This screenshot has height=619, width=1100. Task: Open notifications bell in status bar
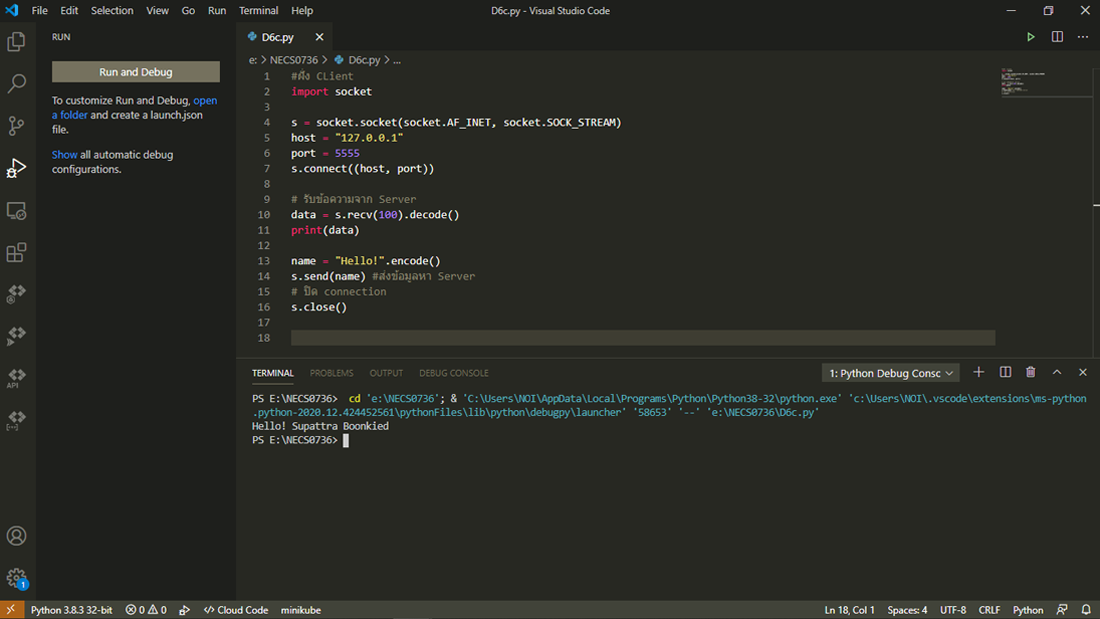pos(1084,610)
